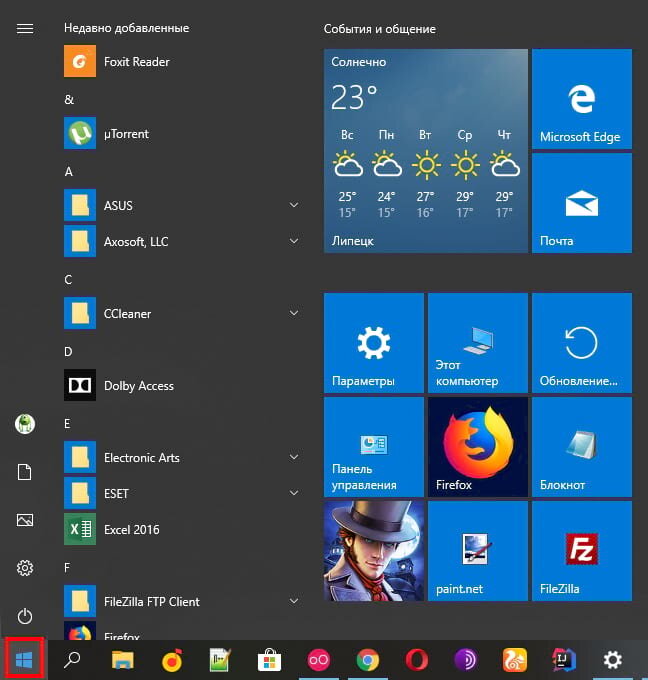The image size is (648, 680).
Task: Launch FileZilla from its tile
Action: [582, 551]
